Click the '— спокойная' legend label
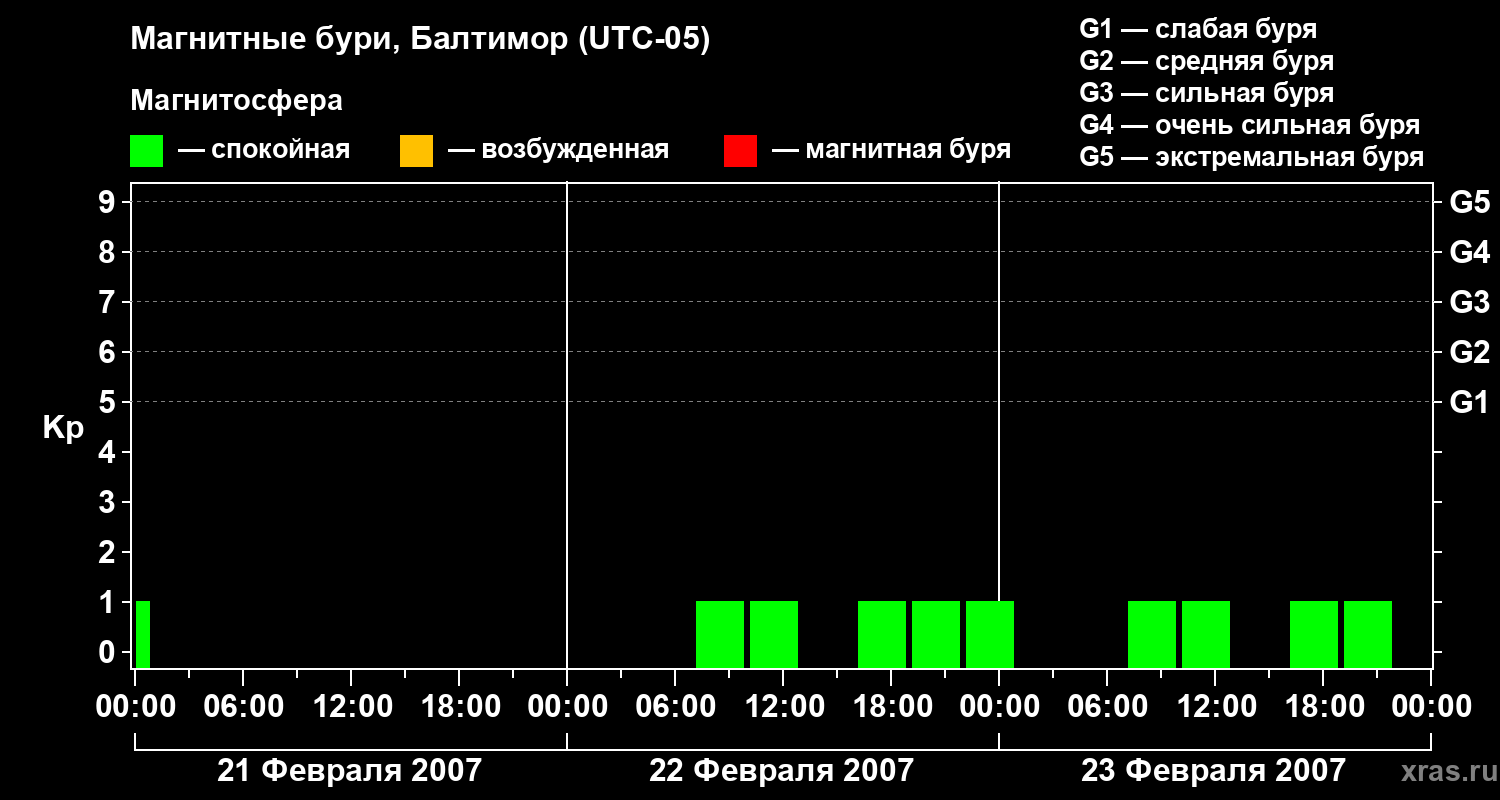 tap(264, 150)
